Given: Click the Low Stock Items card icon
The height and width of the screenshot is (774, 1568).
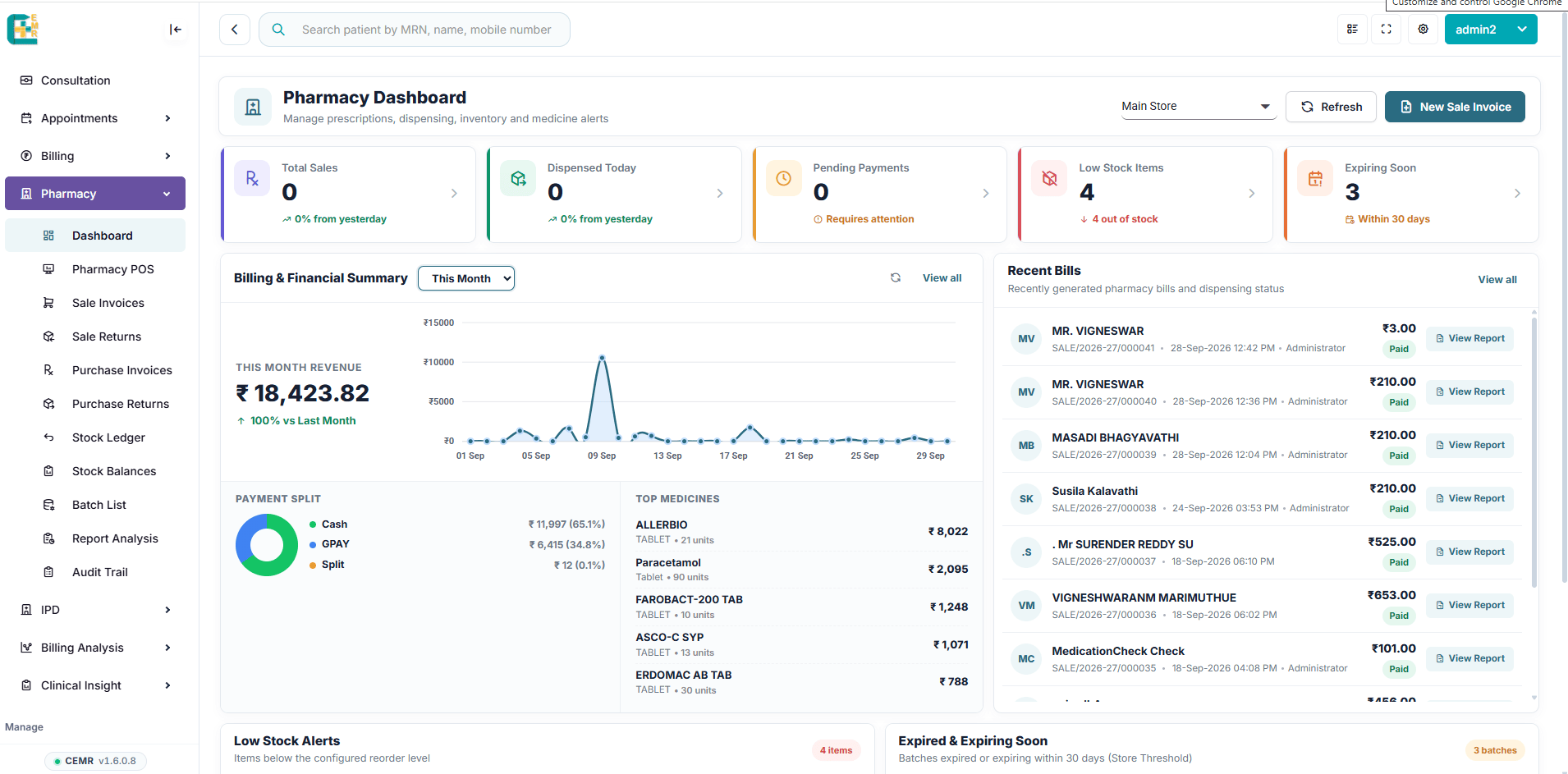Looking at the screenshot, I should 1049,178.
